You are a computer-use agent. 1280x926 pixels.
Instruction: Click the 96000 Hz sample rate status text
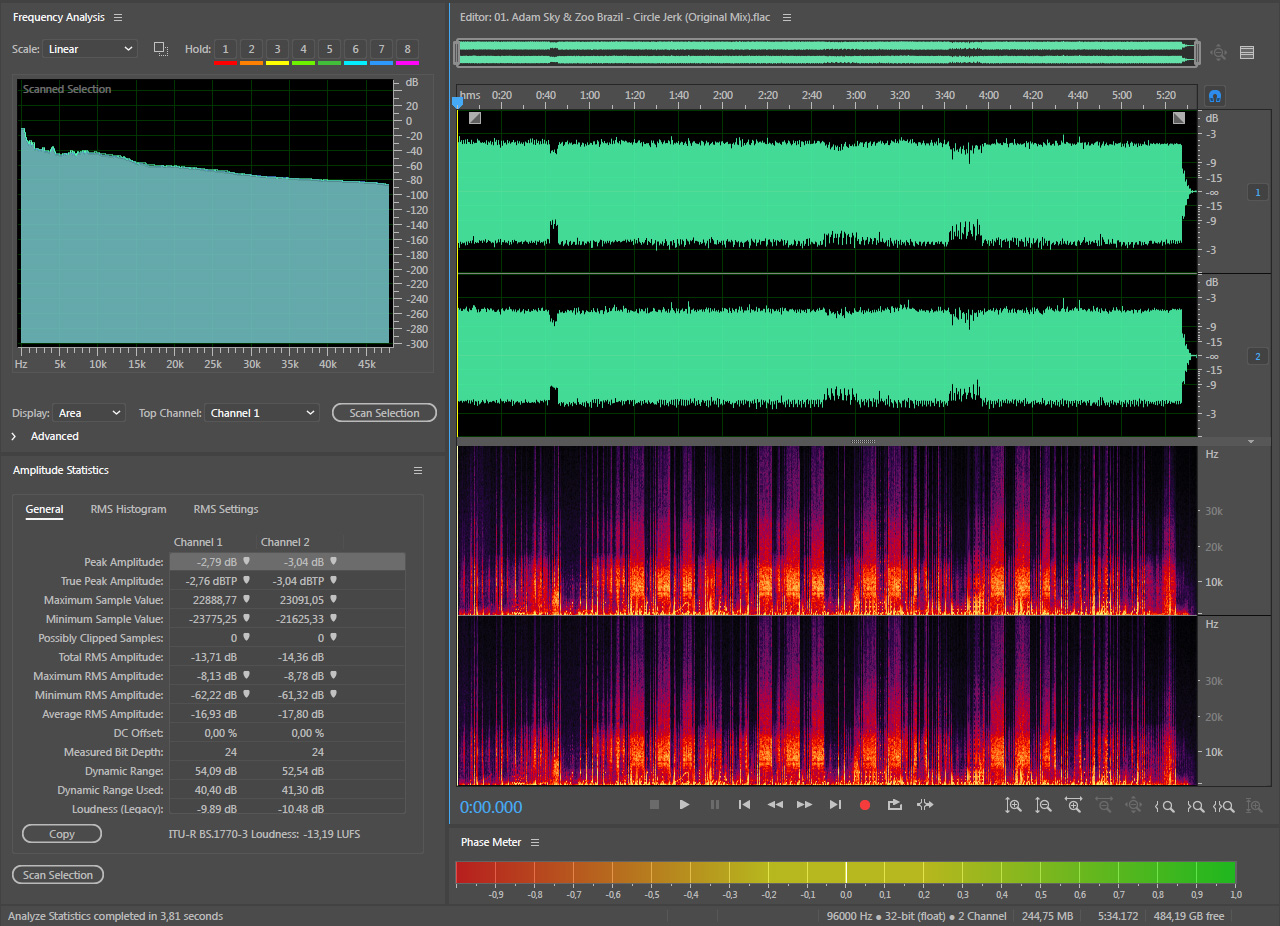(848, 916)
